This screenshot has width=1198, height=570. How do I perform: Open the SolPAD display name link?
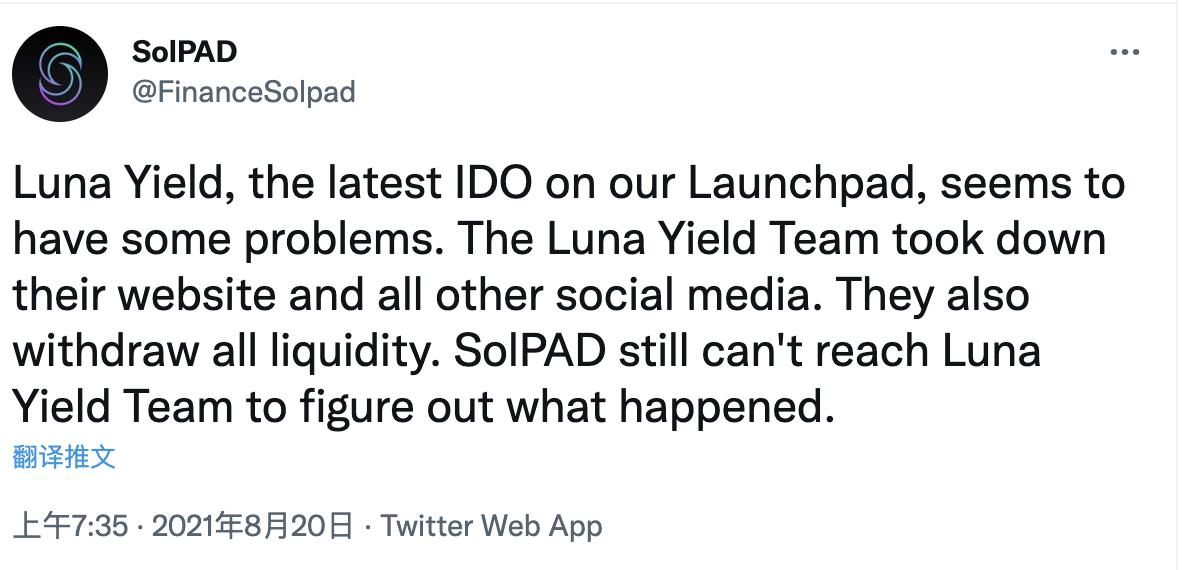pos(184,51)
